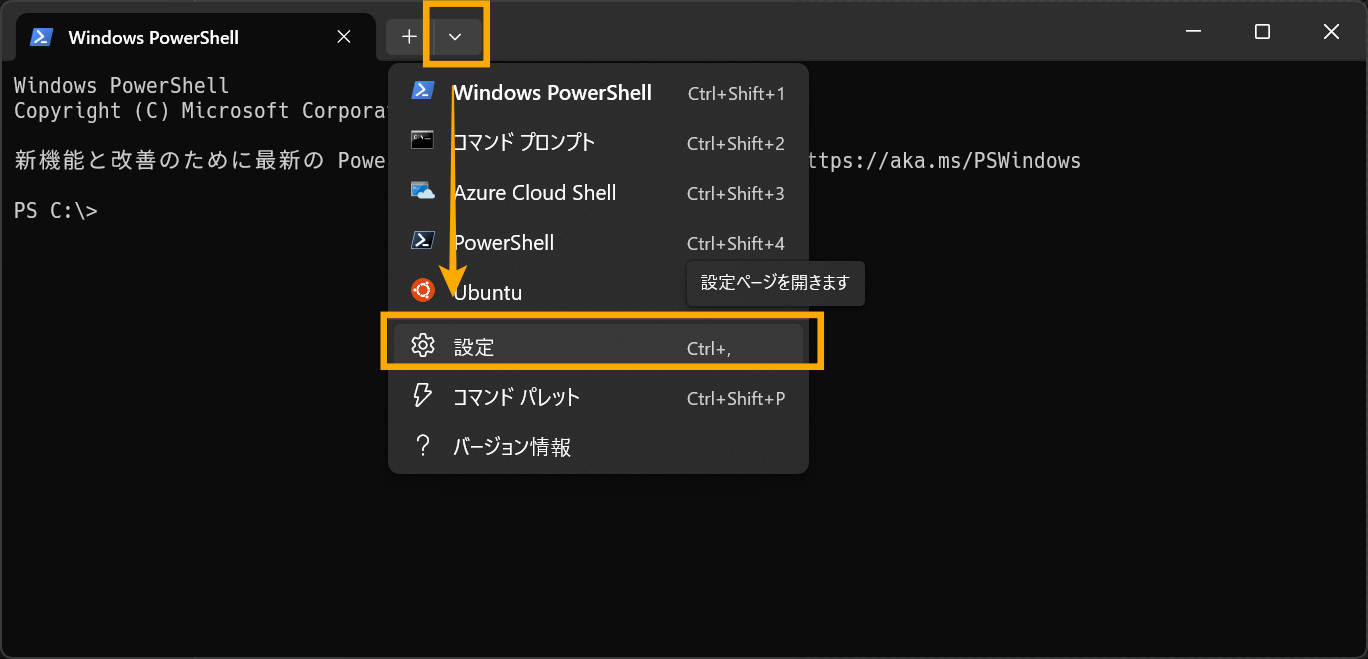Select the Windows PowerShell tab

(194, 37)
